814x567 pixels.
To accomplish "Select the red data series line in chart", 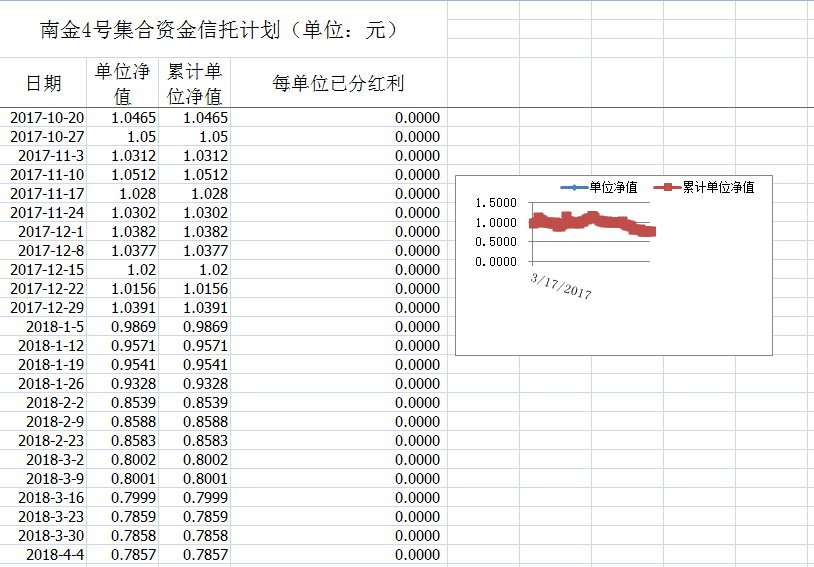I will tap(592, 221).
